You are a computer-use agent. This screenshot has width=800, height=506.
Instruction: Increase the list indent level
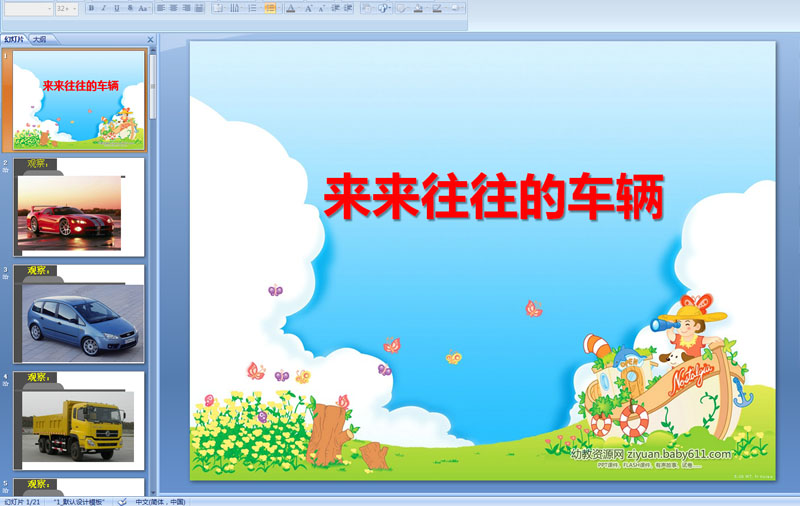pyautogui.click(x=348, y=8)
